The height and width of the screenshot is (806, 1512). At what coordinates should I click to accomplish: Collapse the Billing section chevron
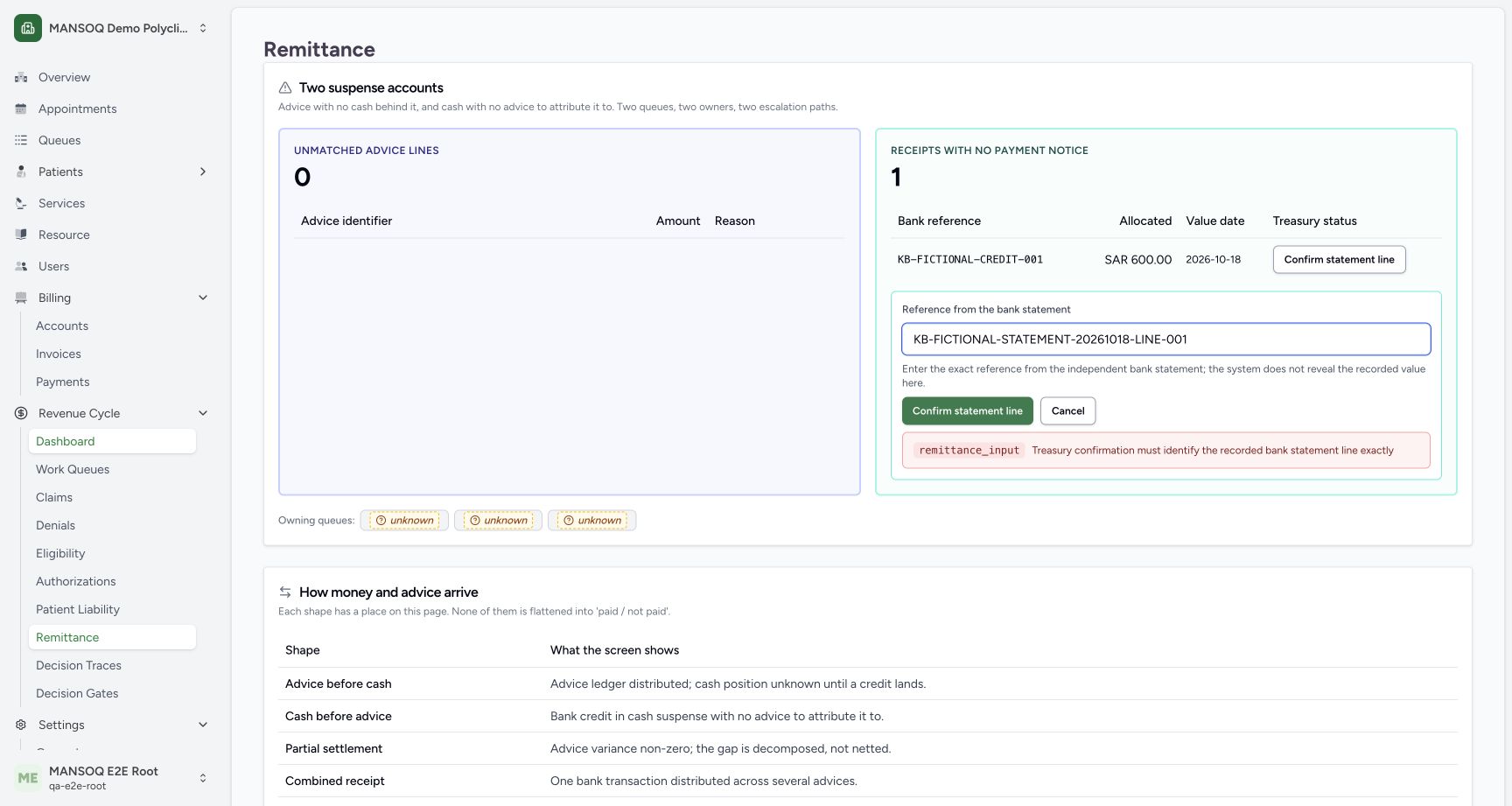point(203,298)
